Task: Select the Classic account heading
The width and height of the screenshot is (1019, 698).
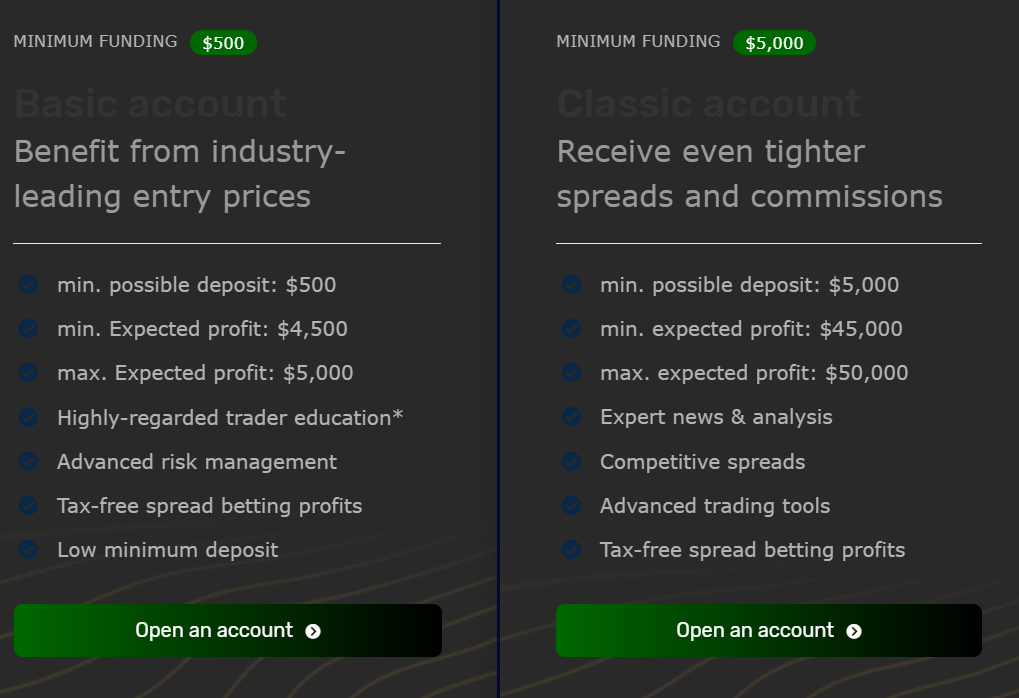Action: [x=709, y=104]
